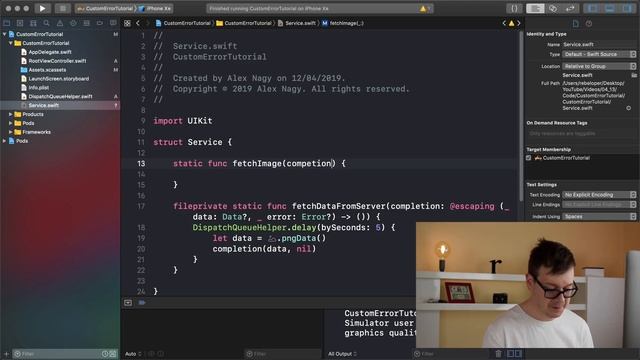Toggle the debug area hide button
Screen dimensions: 640x360
tap(128, 302)
